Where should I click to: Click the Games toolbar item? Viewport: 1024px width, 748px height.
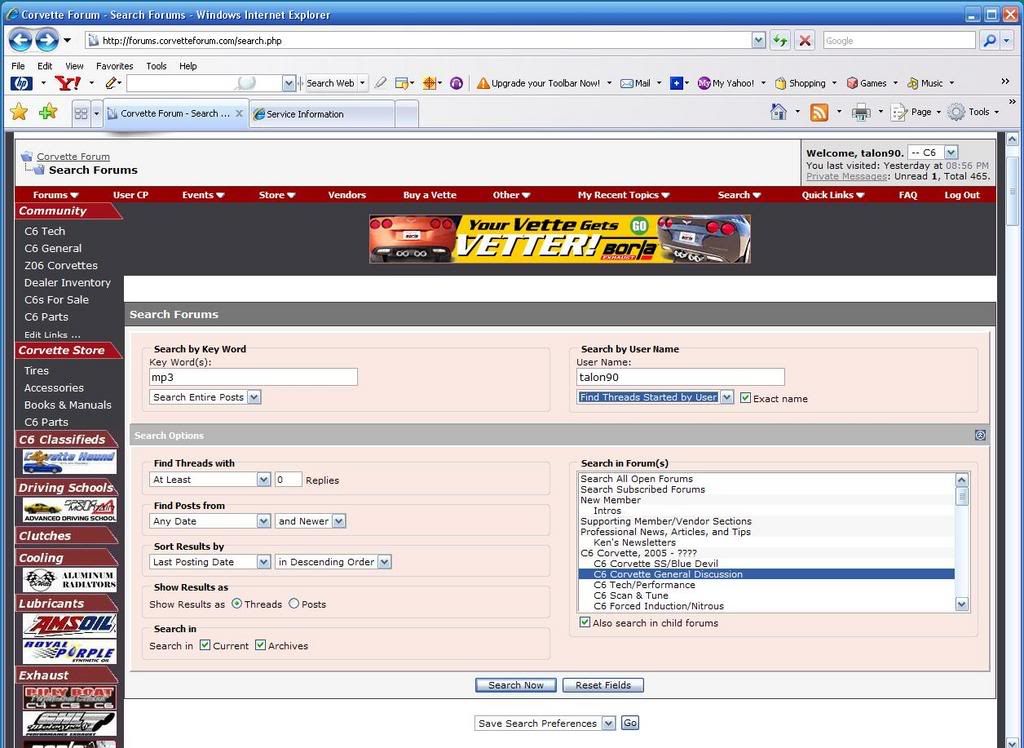pyautogui.click(x=867, y=83)
